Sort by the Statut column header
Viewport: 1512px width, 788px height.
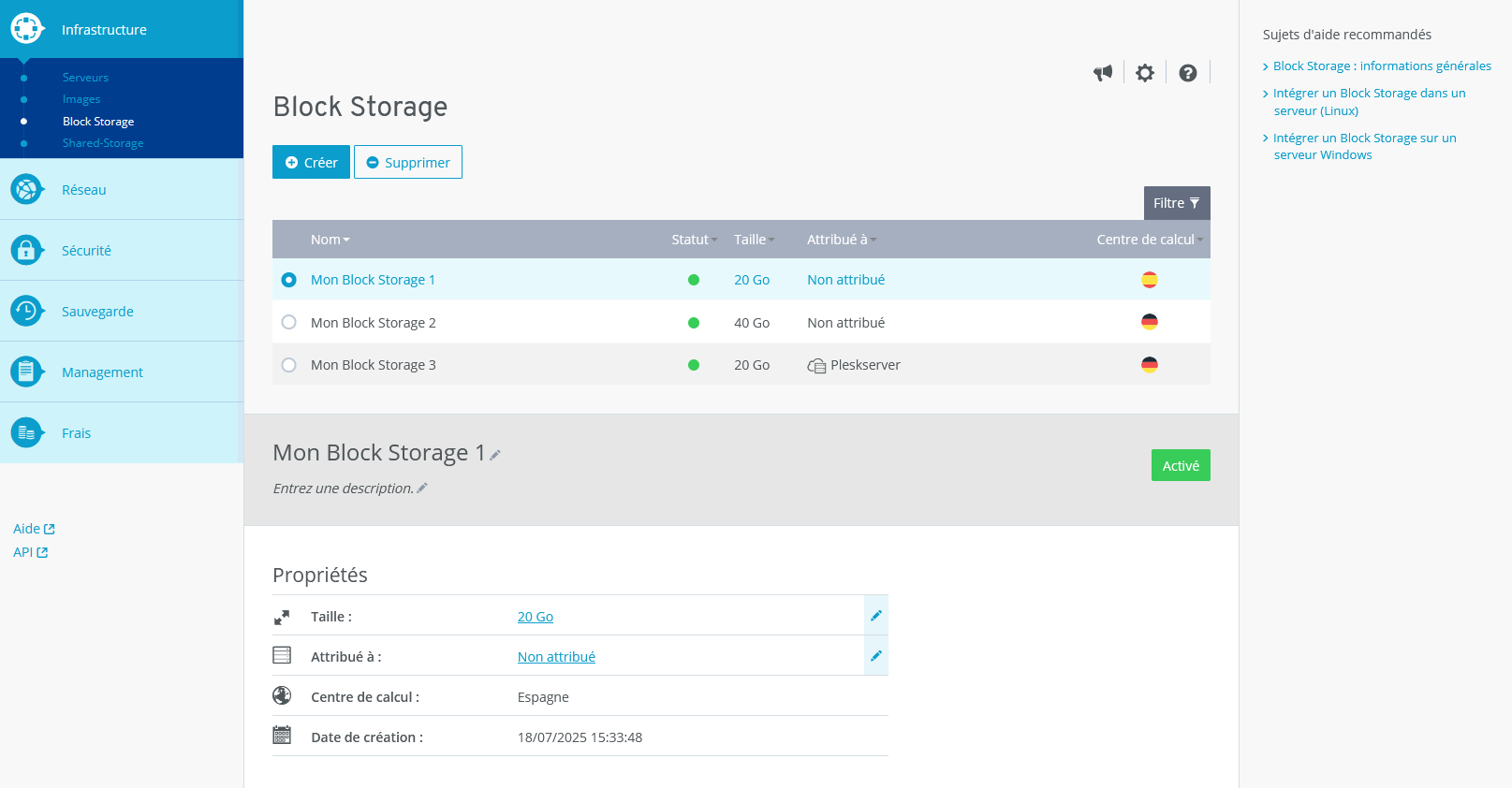click(x=694, y=240)
